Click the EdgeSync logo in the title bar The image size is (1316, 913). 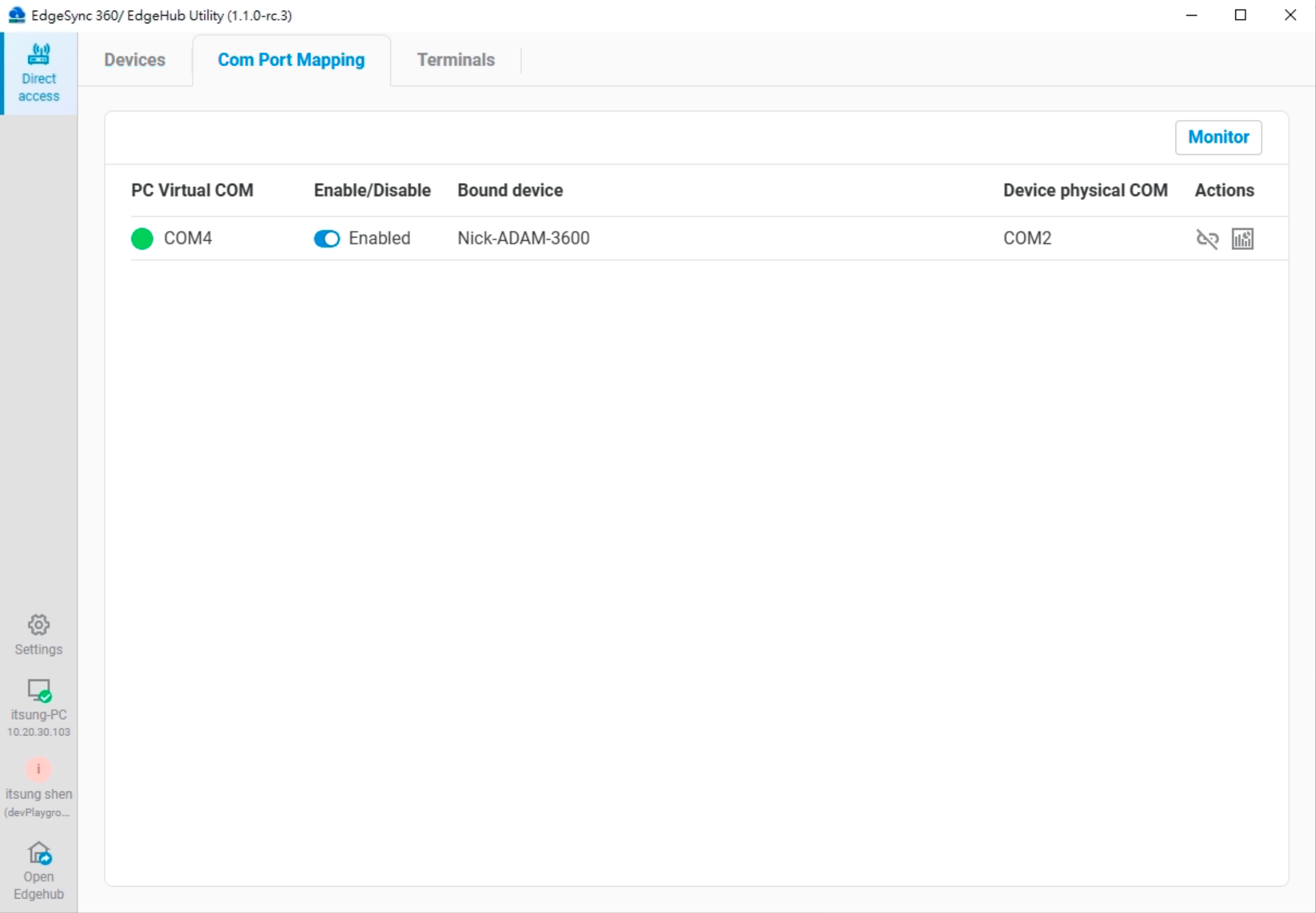16,14
